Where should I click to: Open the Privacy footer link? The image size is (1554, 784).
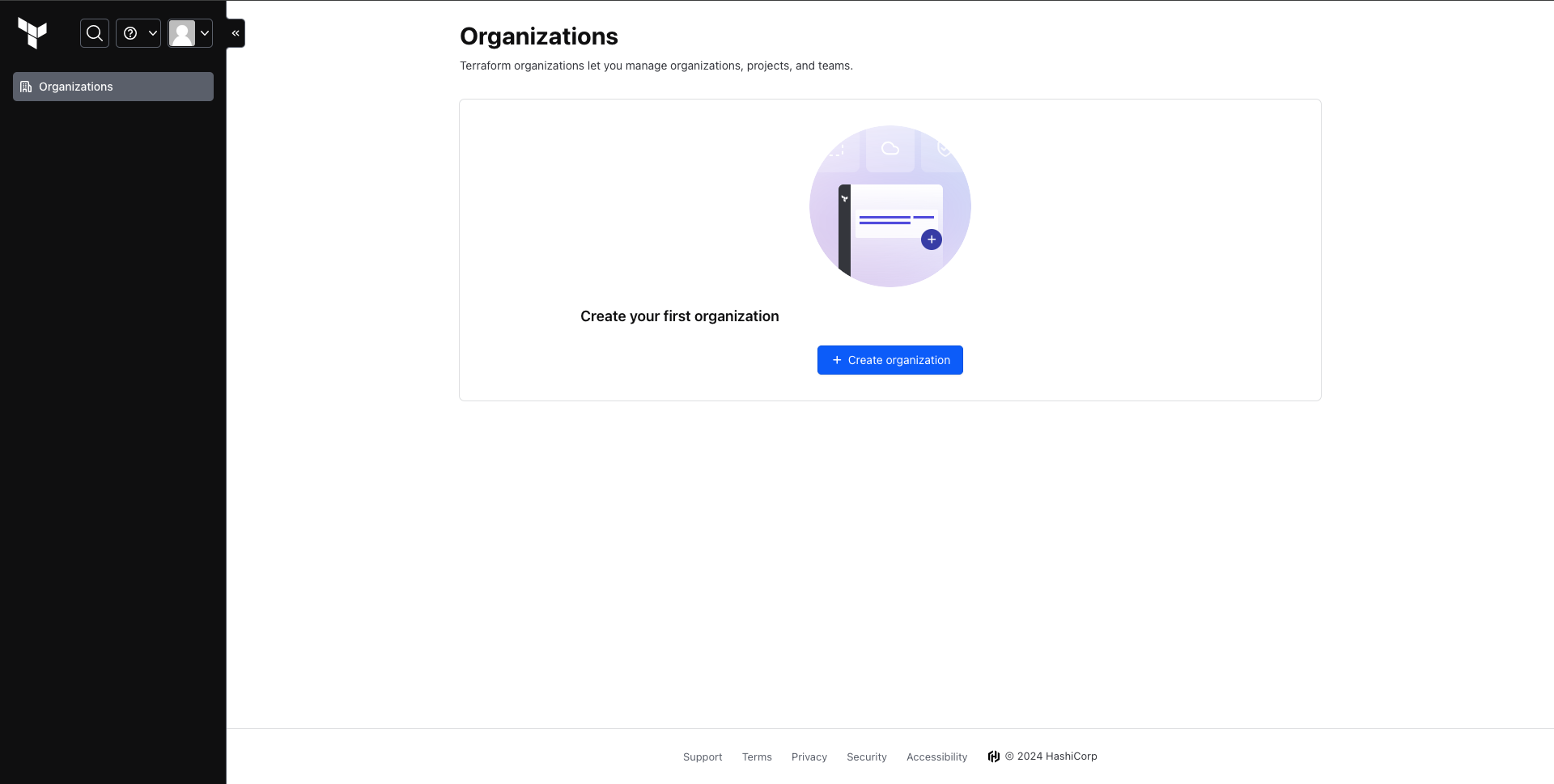pos(809,757)
